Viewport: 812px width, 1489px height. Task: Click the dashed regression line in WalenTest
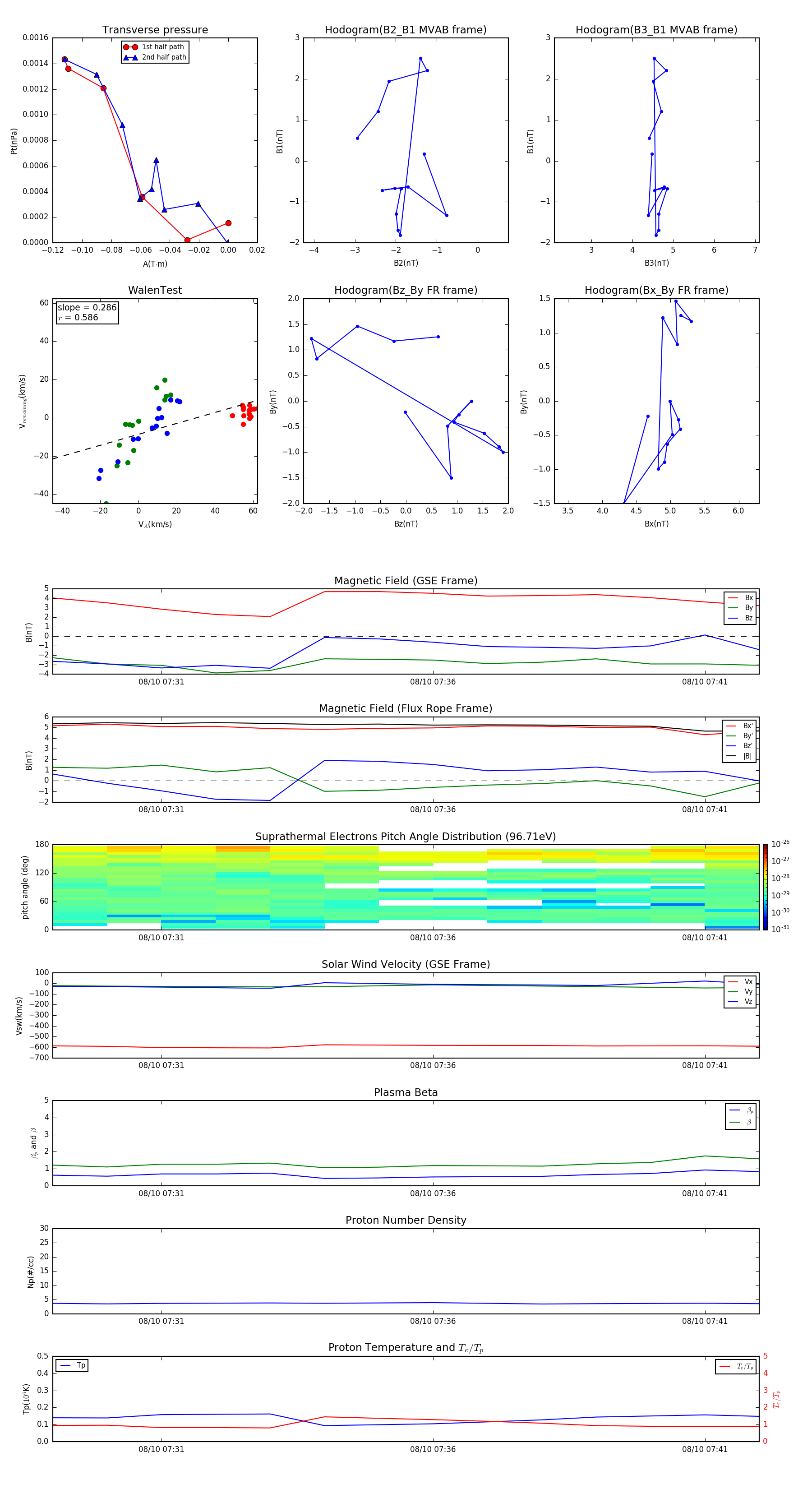pyautogui.click(x=153, y=430)
